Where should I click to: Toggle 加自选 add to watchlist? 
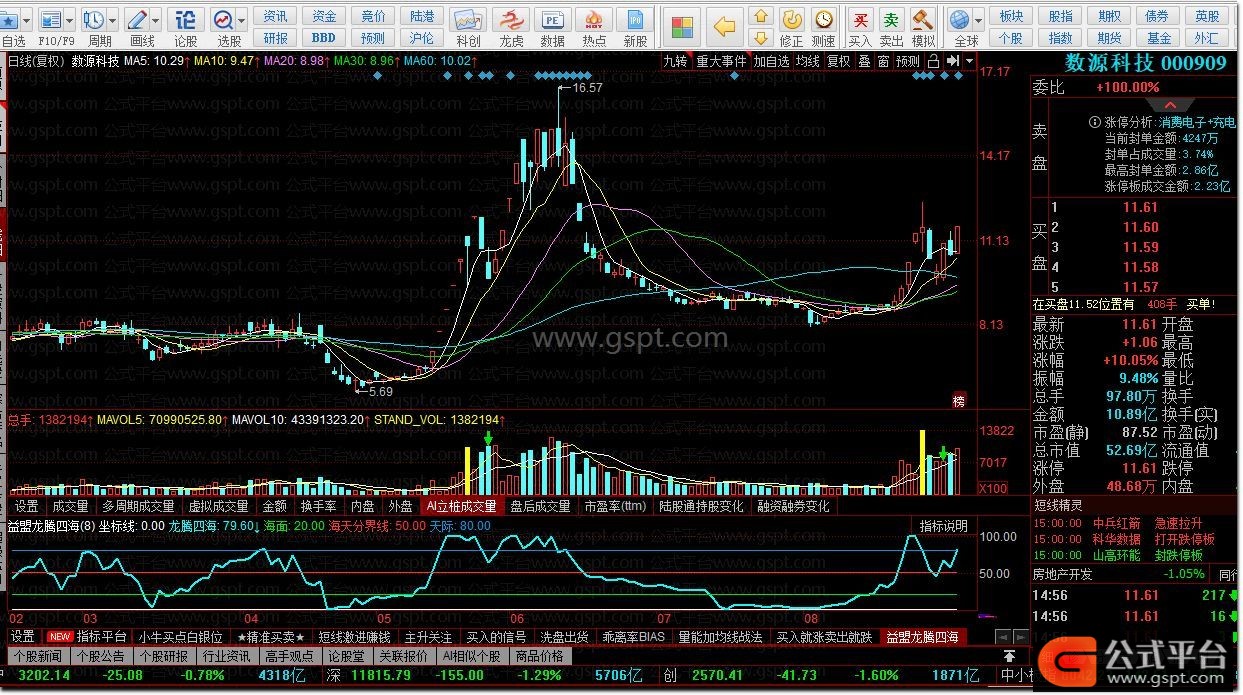click(772, 61)
